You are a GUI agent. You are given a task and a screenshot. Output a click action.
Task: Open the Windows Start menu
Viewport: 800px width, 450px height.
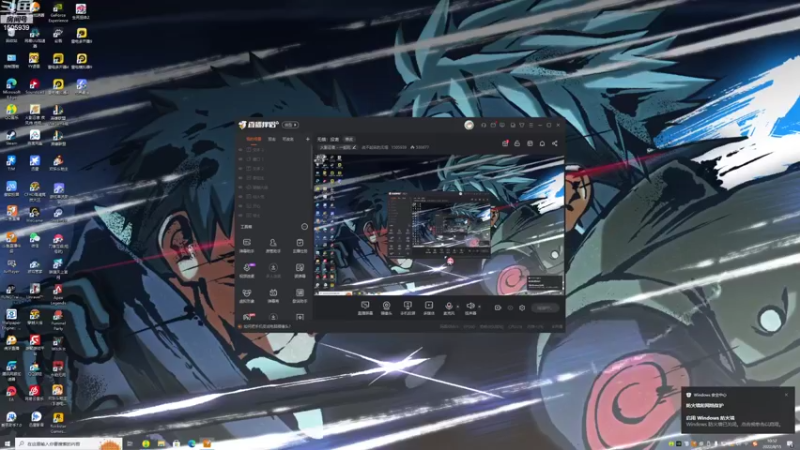pyautogui.click(x=7, y=444)
